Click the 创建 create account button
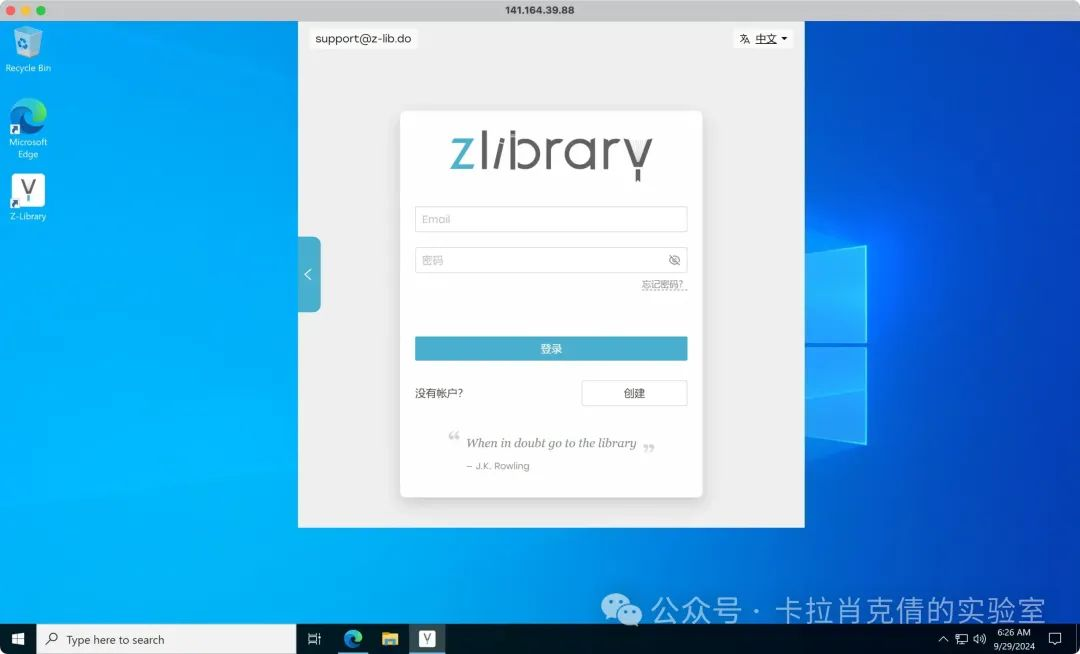Viewport: 1080px width, 654px height. pos(634,393)
